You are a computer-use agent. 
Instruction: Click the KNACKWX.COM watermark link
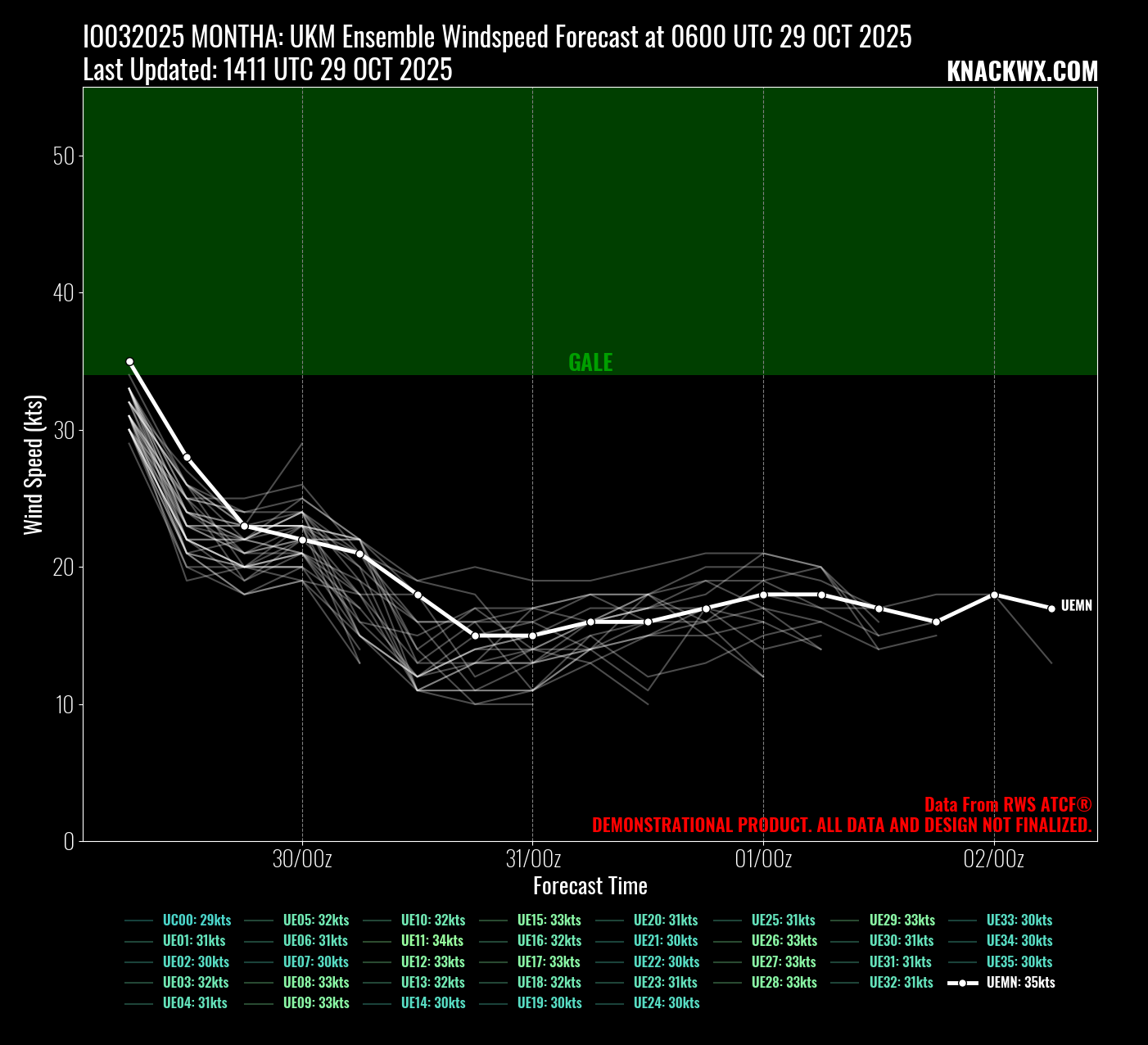[1021, 72]
